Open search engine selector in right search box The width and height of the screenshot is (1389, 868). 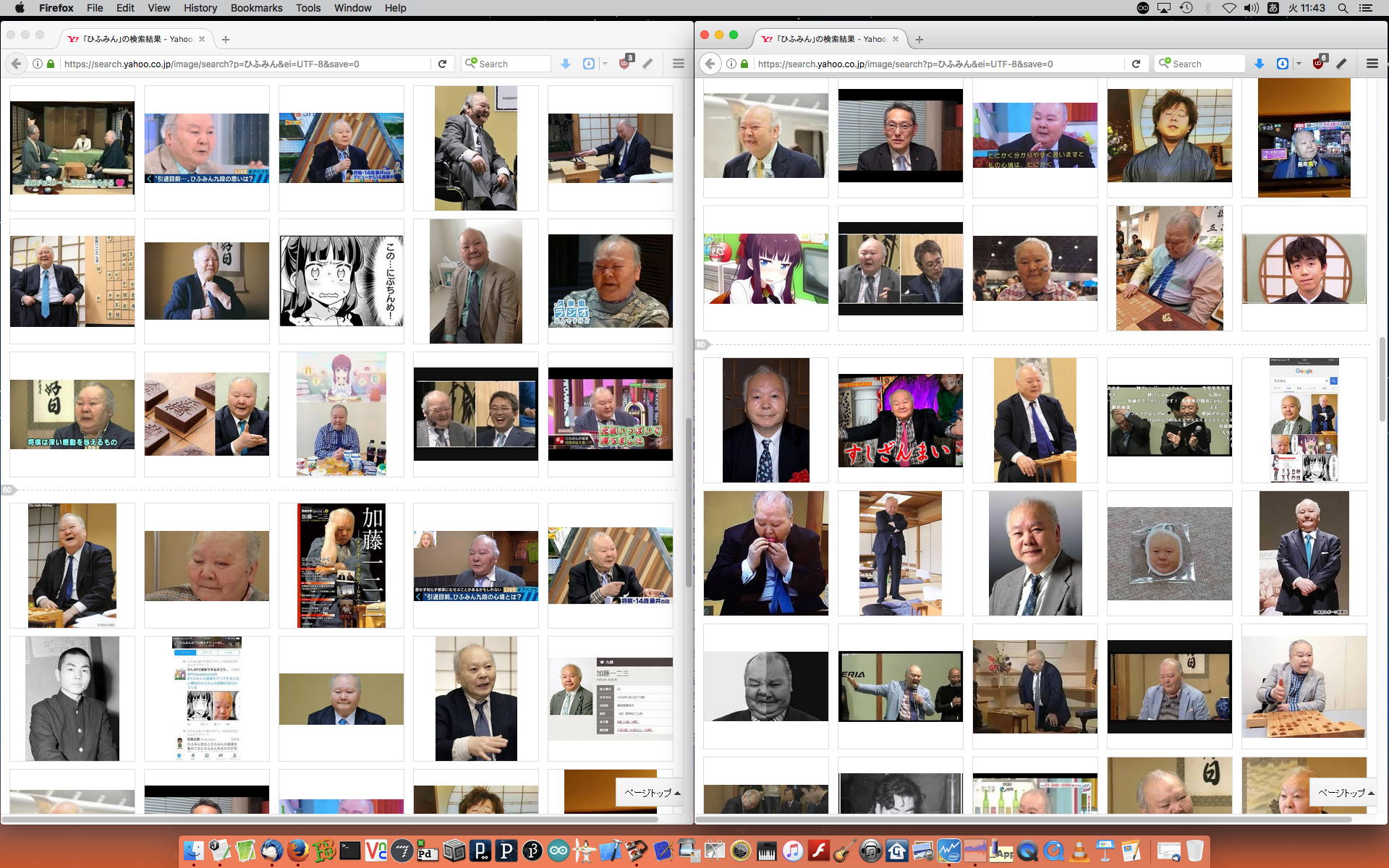[x=1165, y=64]
